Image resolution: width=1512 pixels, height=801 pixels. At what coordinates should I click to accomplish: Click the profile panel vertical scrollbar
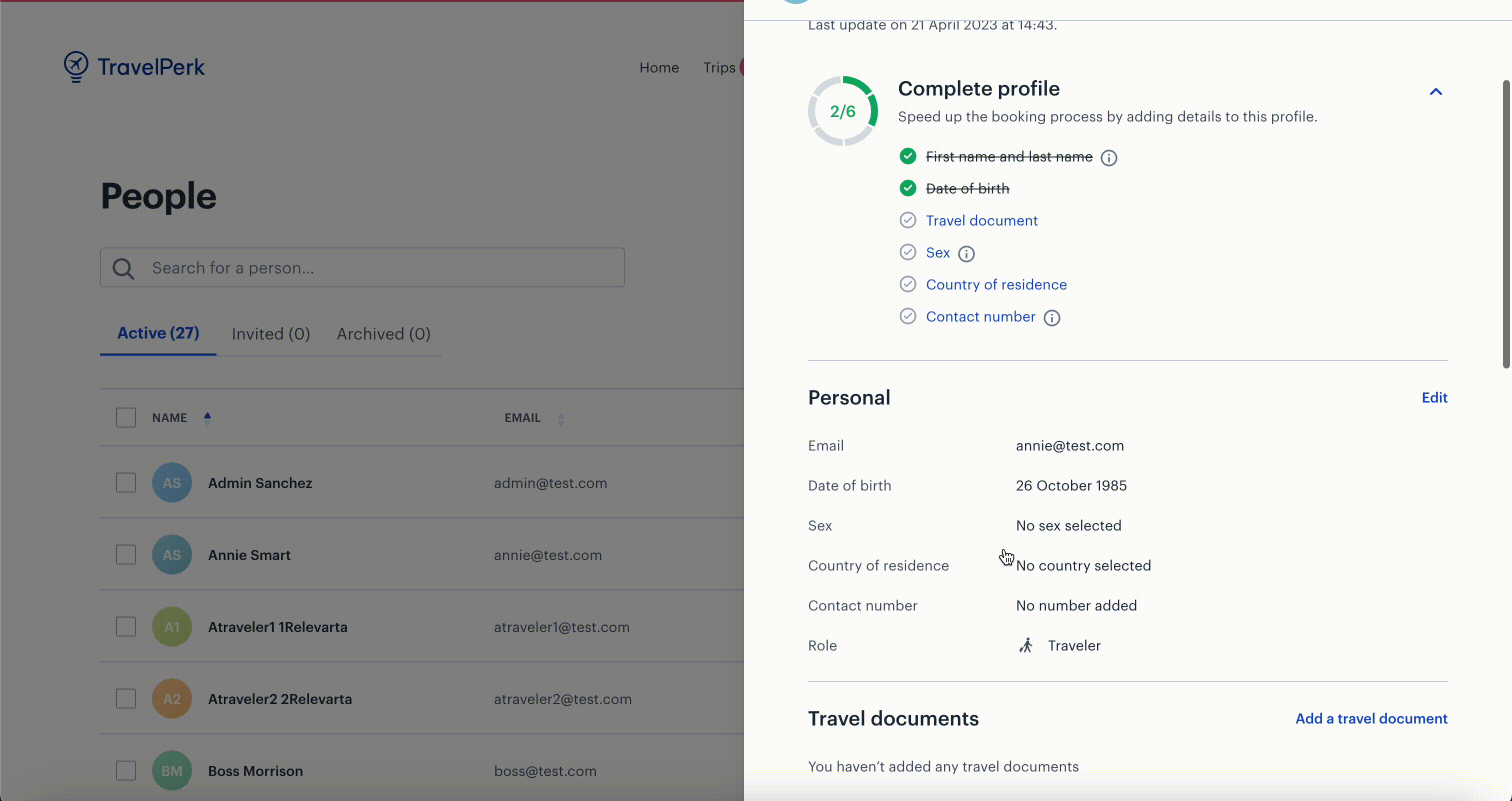coord(1506,224)
